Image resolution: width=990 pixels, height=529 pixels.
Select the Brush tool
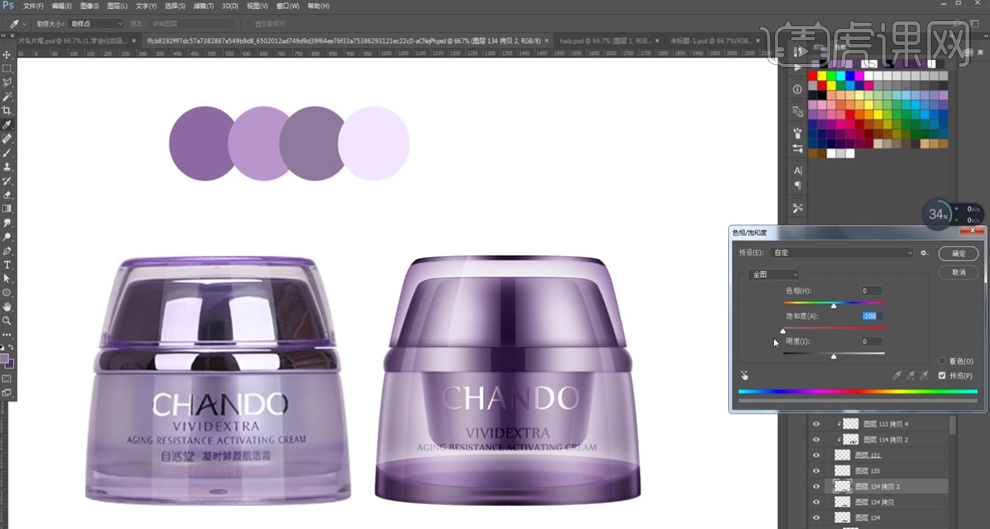point(7,153)
